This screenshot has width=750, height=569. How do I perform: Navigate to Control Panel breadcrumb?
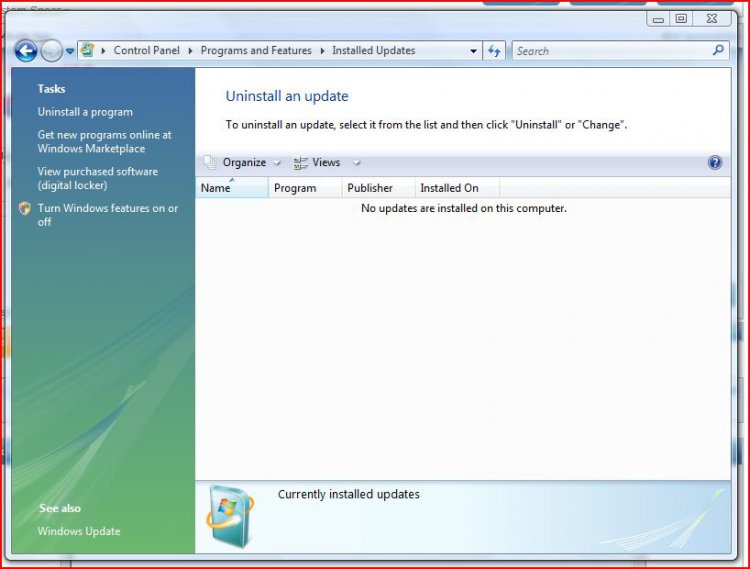coord(146,51)
